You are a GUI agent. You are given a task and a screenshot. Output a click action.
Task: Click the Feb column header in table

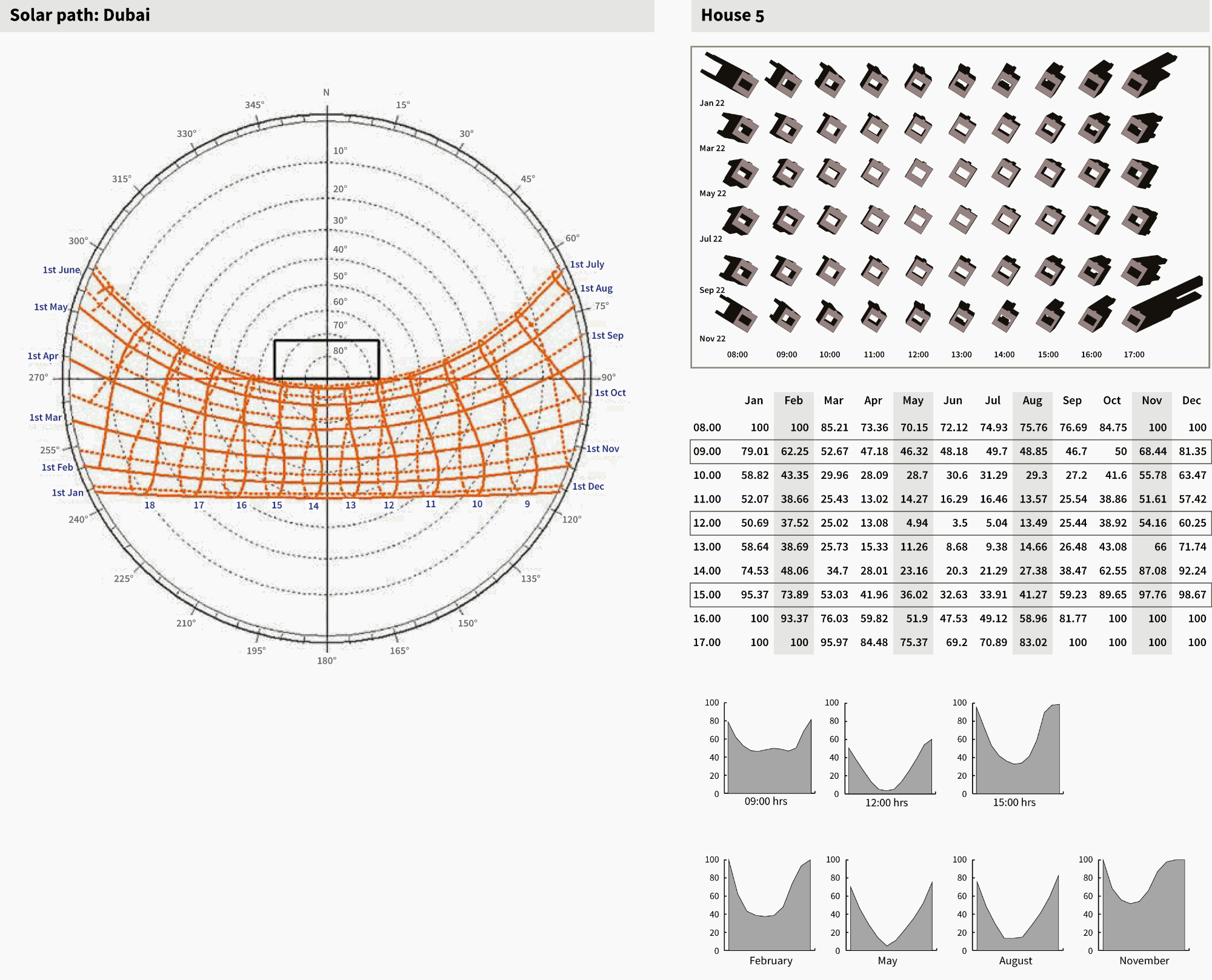[793, 401]
